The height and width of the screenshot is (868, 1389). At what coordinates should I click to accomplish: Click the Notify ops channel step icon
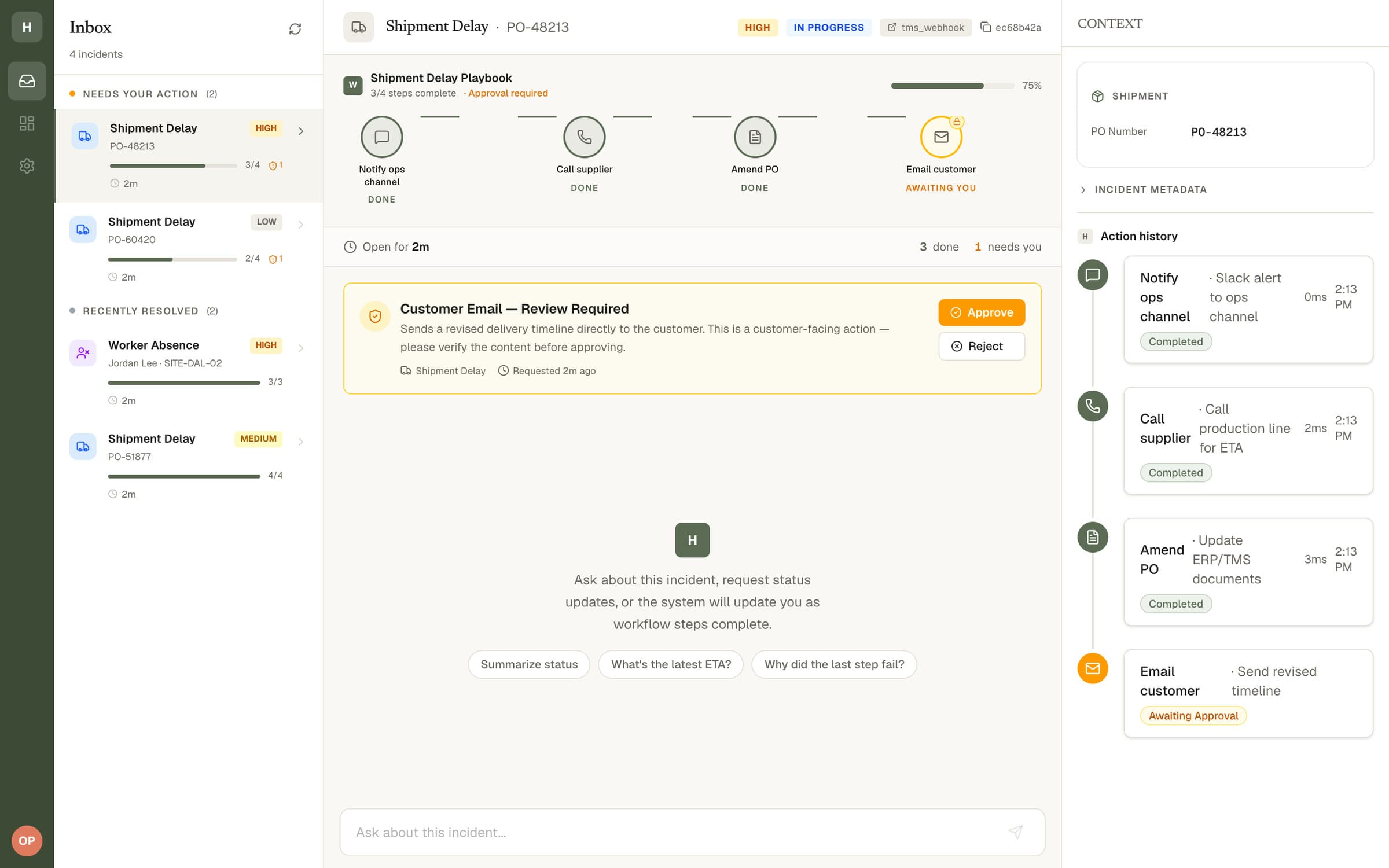tap(382, 137)
